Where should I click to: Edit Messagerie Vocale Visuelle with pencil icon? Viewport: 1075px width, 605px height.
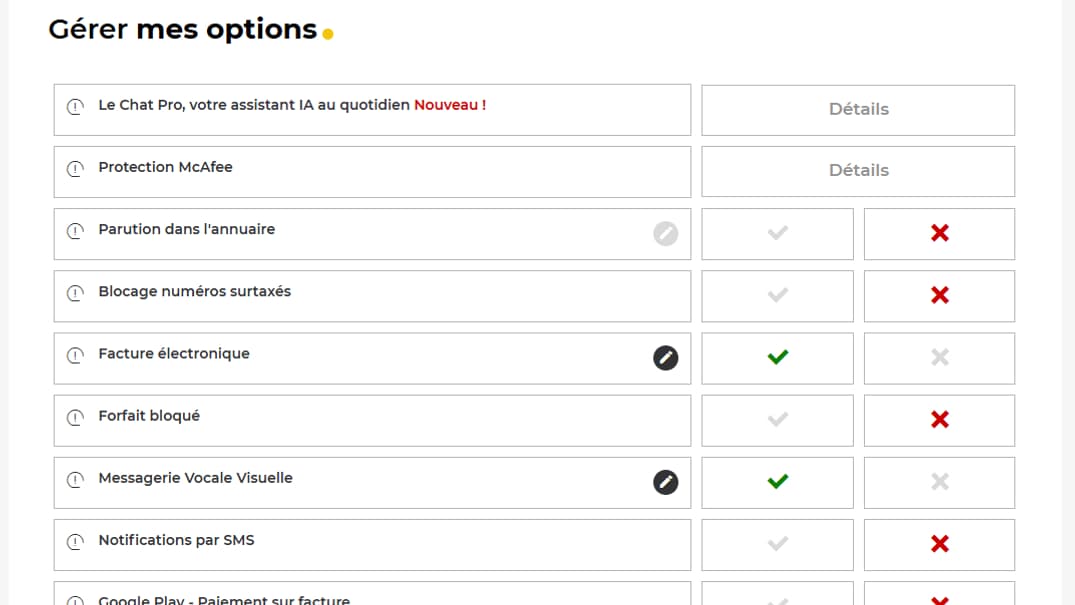coord(665,482)
